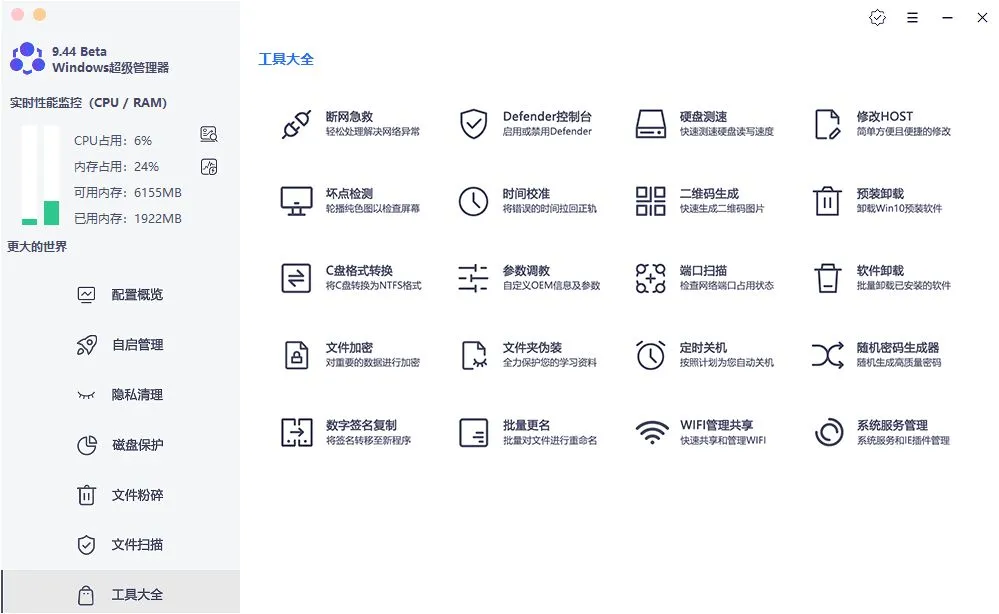Open 硬盘测速 disk speed test

tap(651, 124)
